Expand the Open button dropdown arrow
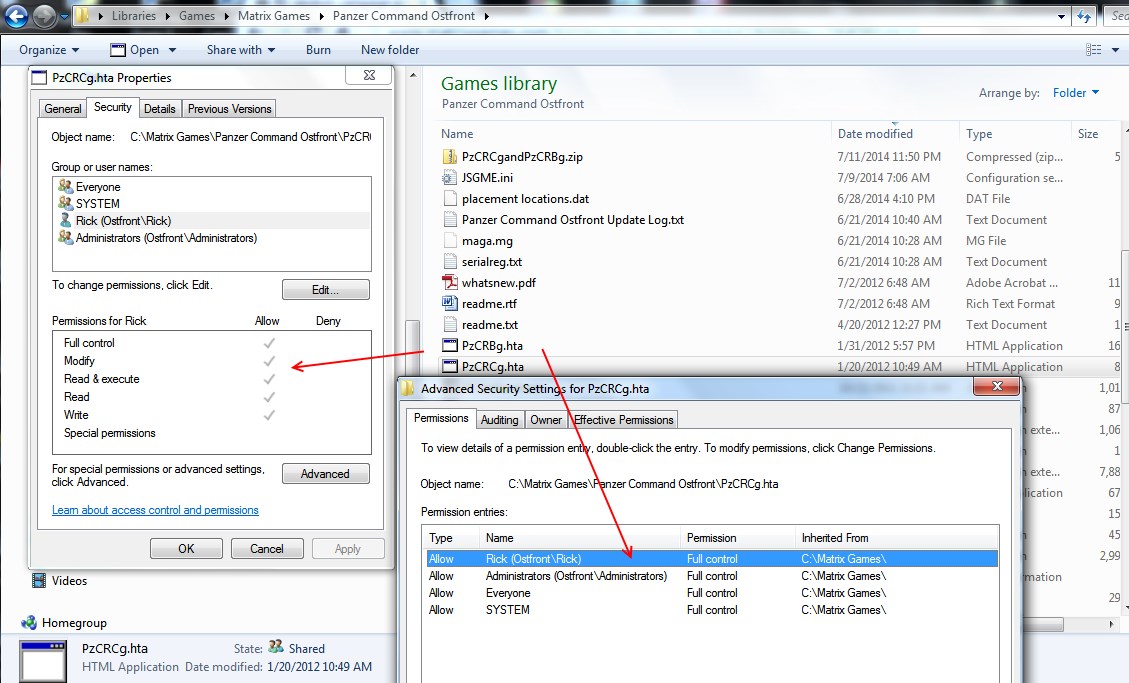 click(x=172, y=50)
